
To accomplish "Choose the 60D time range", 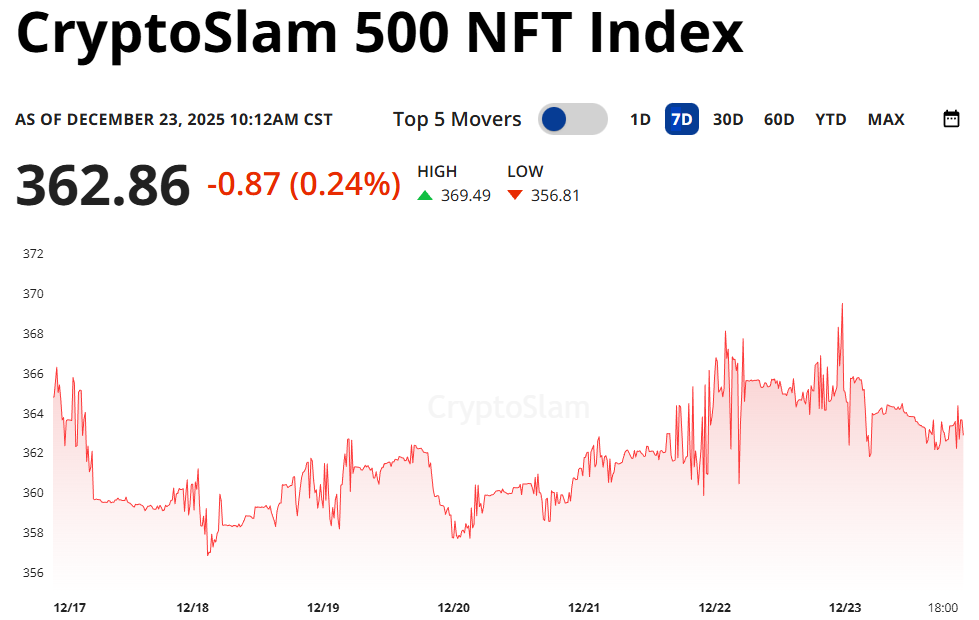I will click(779, 119).
